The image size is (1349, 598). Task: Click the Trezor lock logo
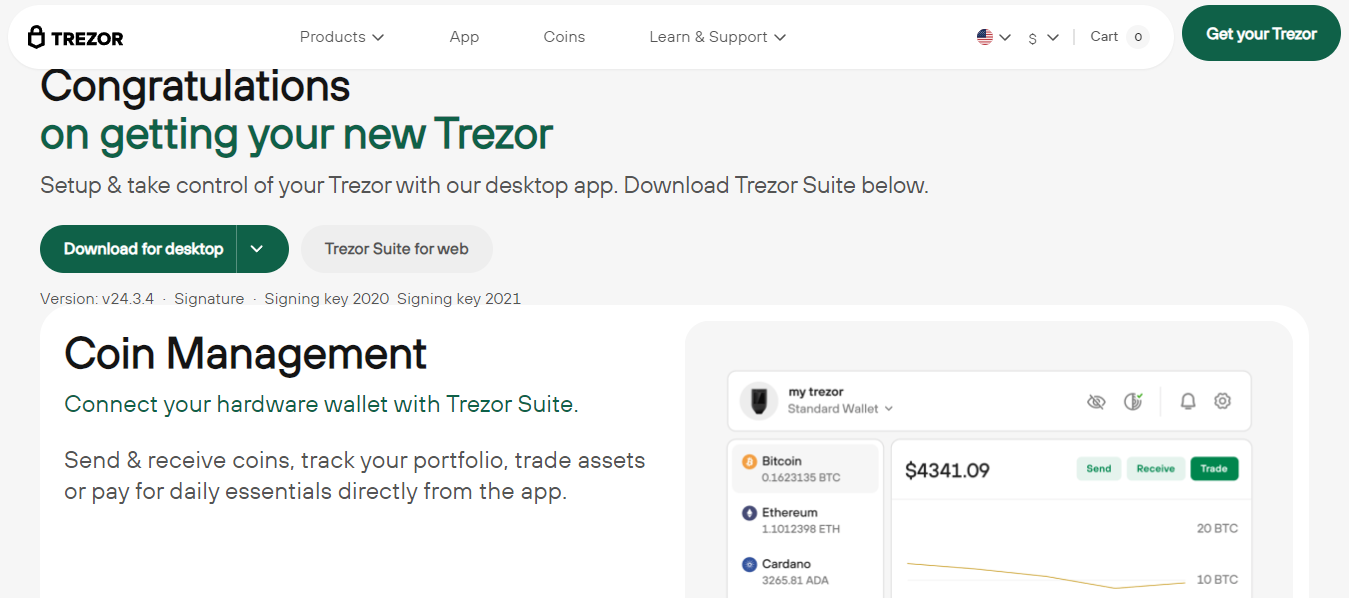(37, 36)
